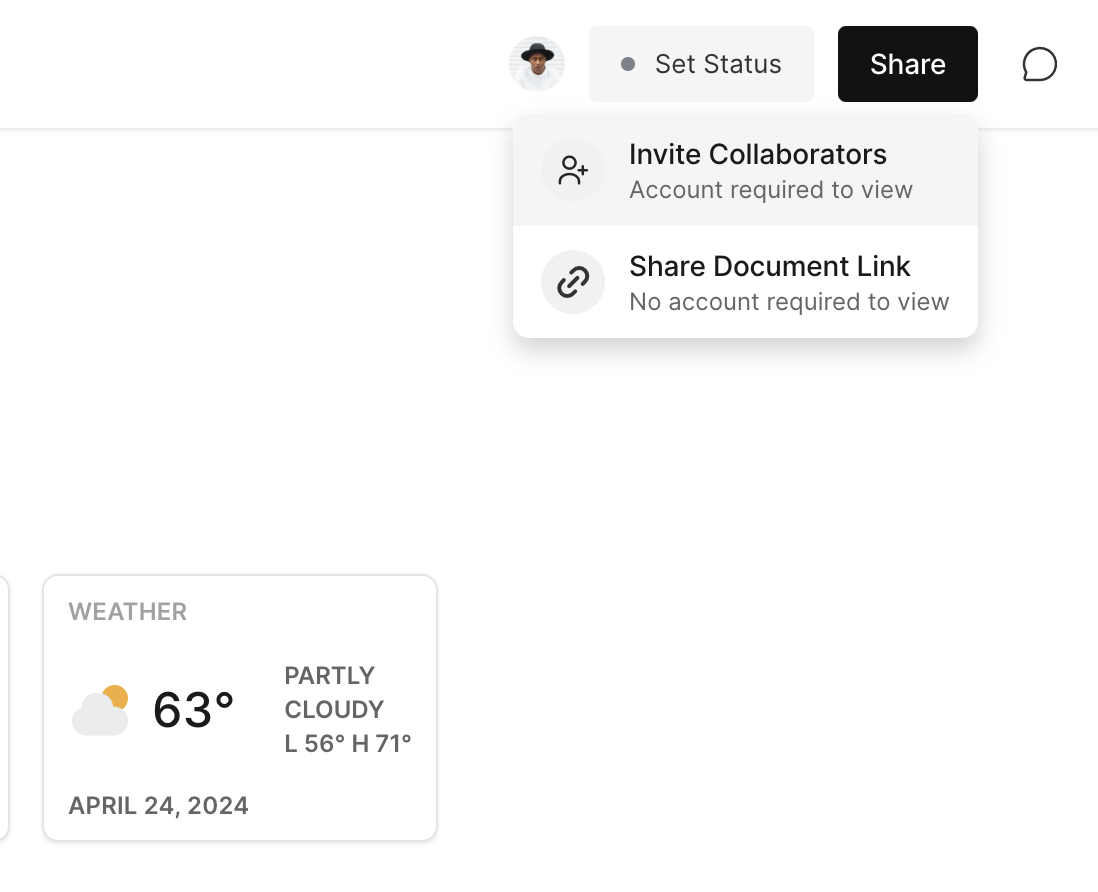
Task: Choose Share Document Link option
Action: 769,267
